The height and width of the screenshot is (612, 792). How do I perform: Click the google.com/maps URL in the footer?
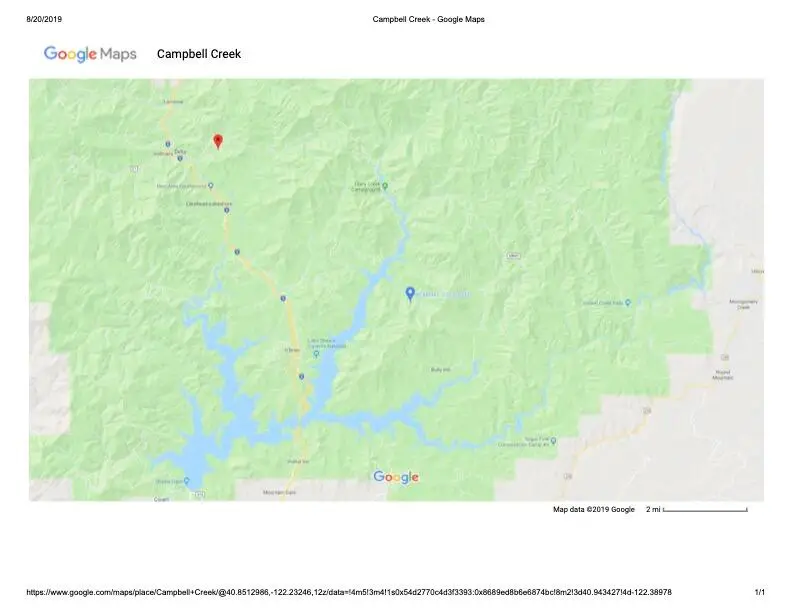pyautogui.click(x=349, y=592)
